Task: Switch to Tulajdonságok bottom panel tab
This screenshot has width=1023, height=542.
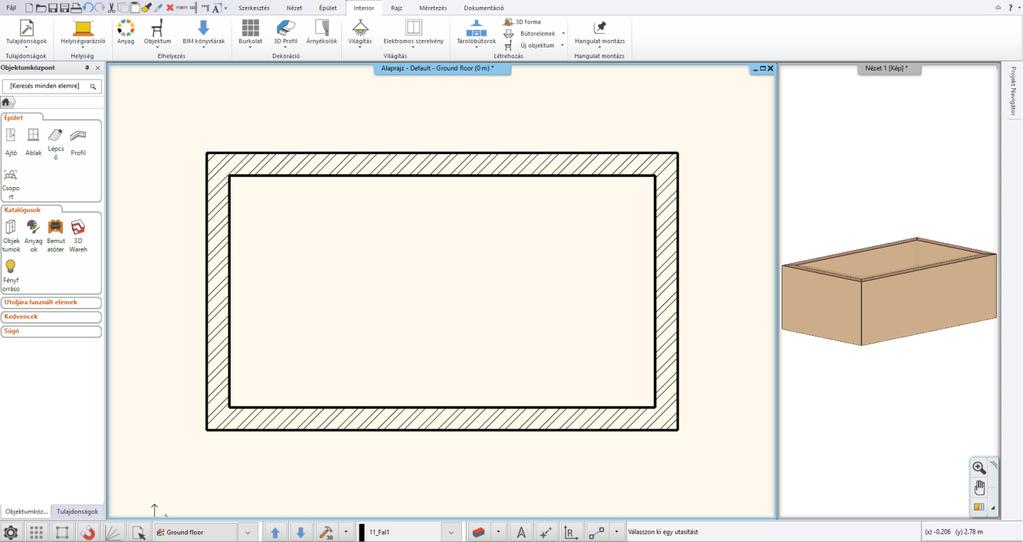Action: coord(77,512)
